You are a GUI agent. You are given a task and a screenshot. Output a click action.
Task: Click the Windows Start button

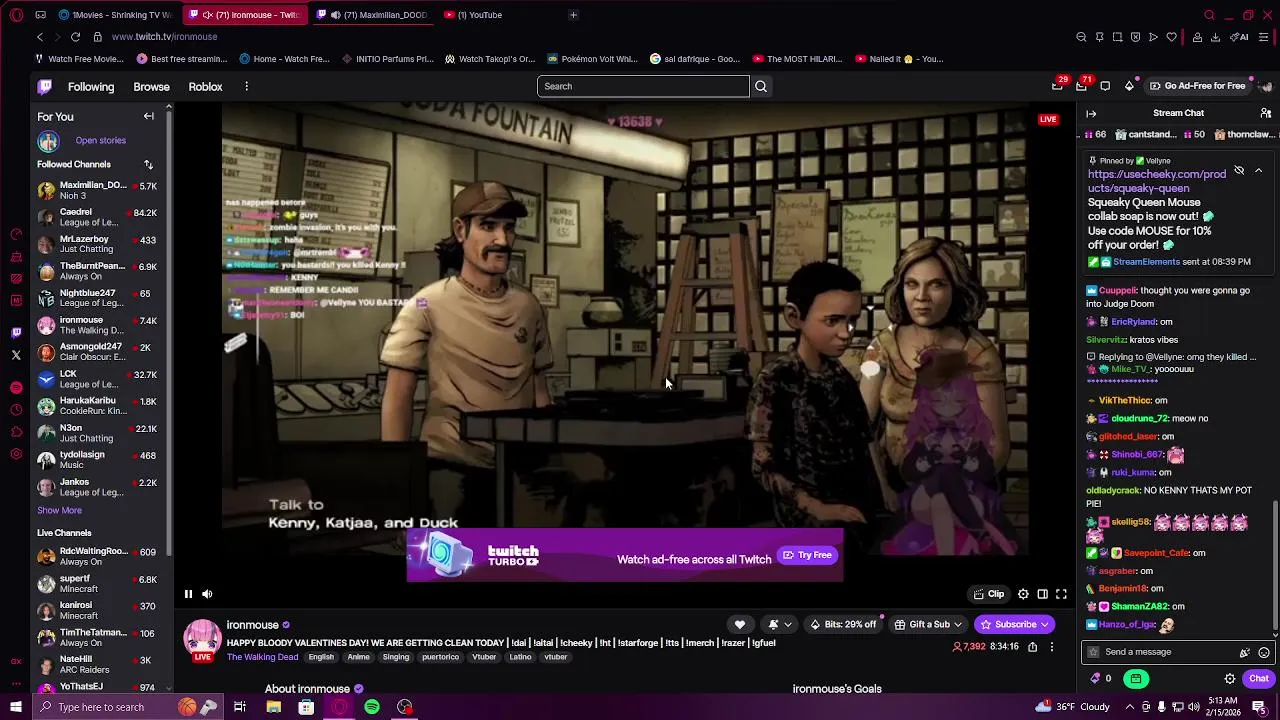click(15, 707)
